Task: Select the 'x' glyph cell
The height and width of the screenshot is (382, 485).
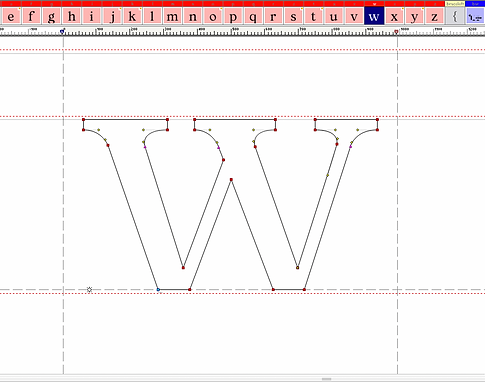Action: (x=394, y=16)
